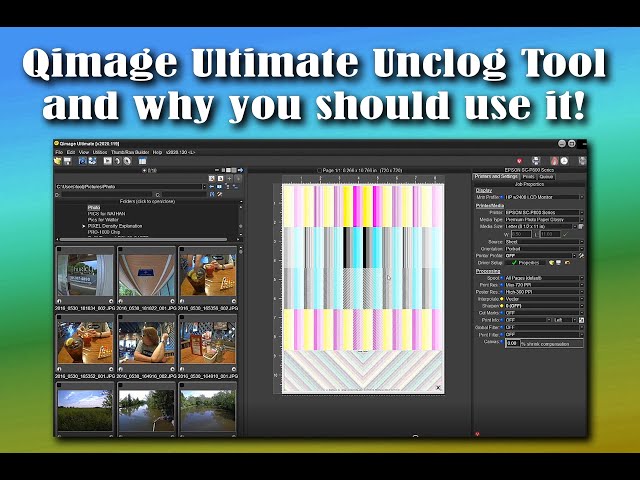This screenshot has height=480, width=640.
Task: Expand the PIXEL Density Explanation folder arrow
Action: [x=84, y=226]
